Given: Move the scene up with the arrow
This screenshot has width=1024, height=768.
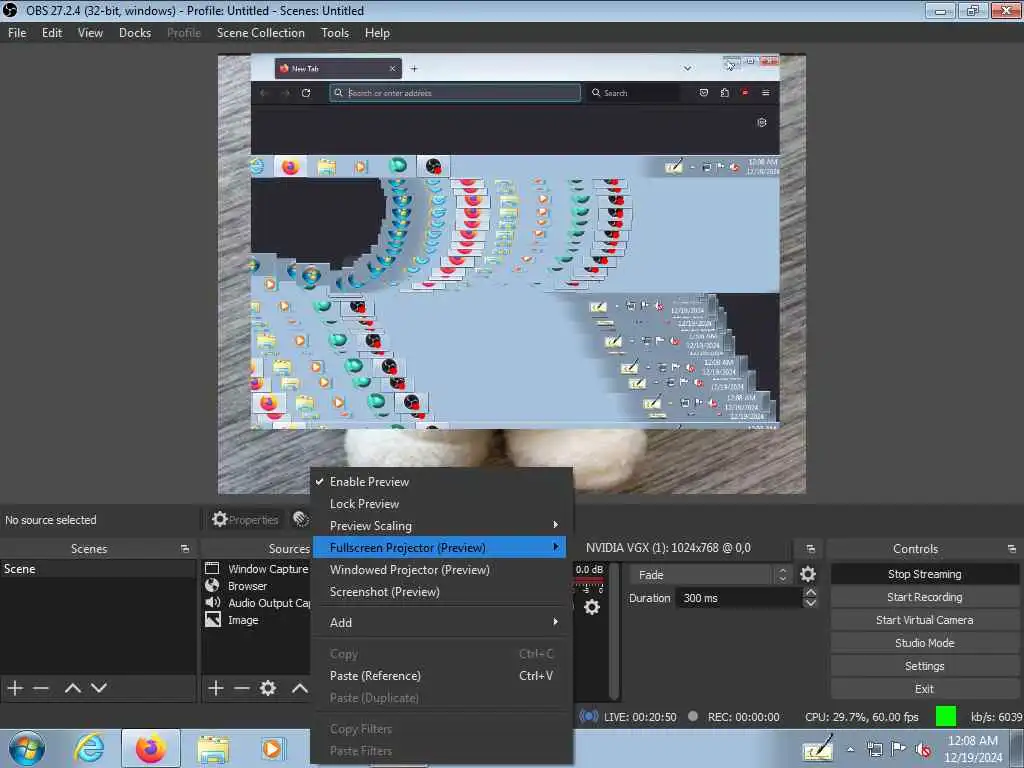Looking at the screenshot, I should tap(72, 688).
